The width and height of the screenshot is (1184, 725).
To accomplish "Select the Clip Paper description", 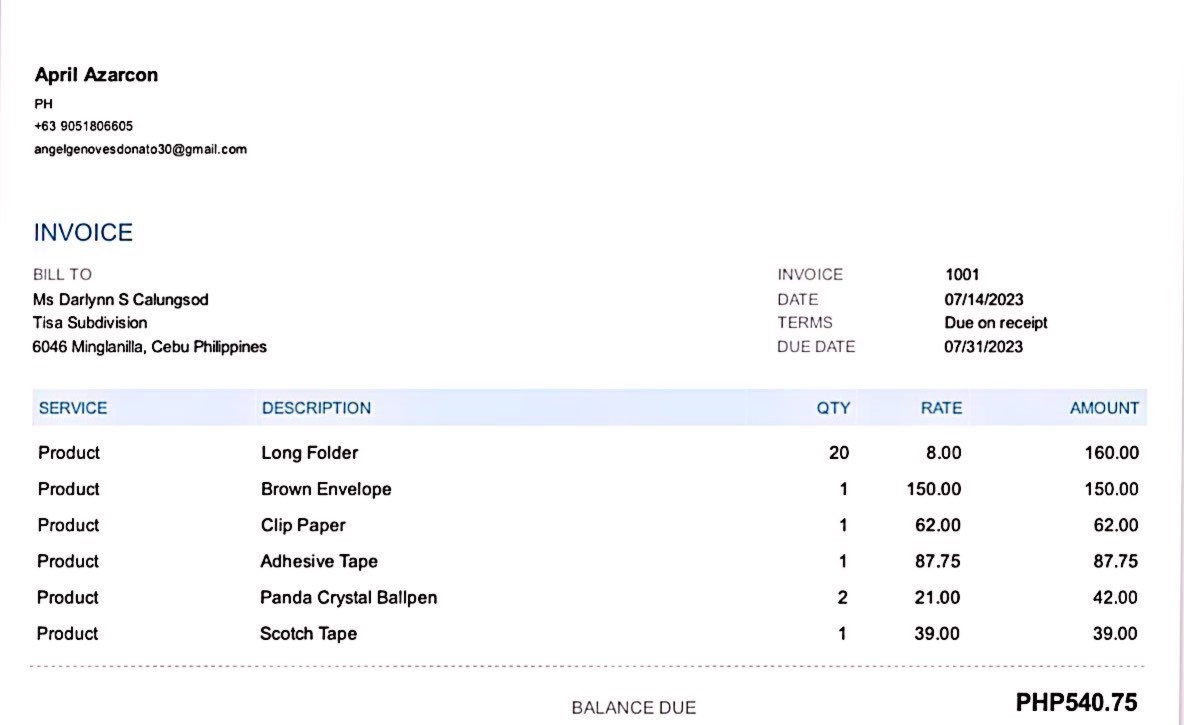I will pyautogui.click(x=303, y=525).
